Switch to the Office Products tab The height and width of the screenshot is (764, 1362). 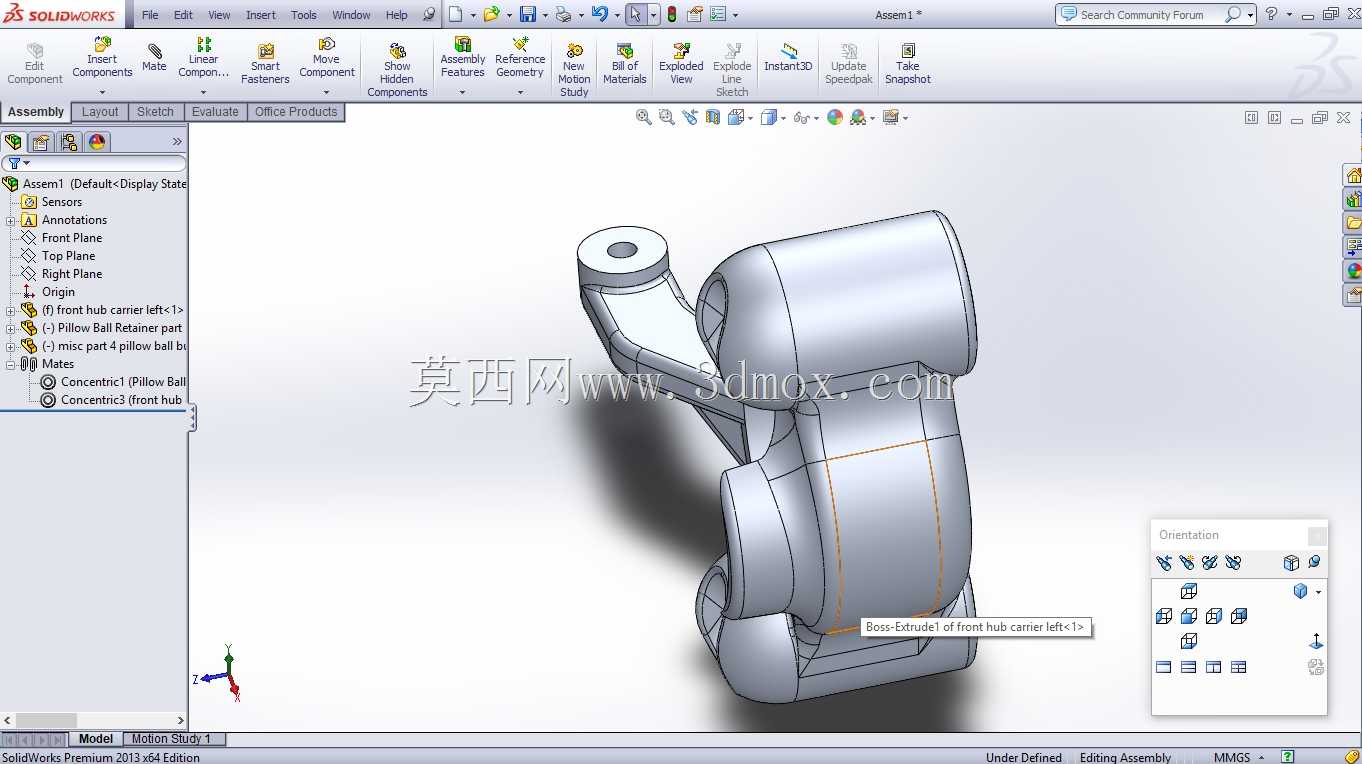[x=296, y=112]
